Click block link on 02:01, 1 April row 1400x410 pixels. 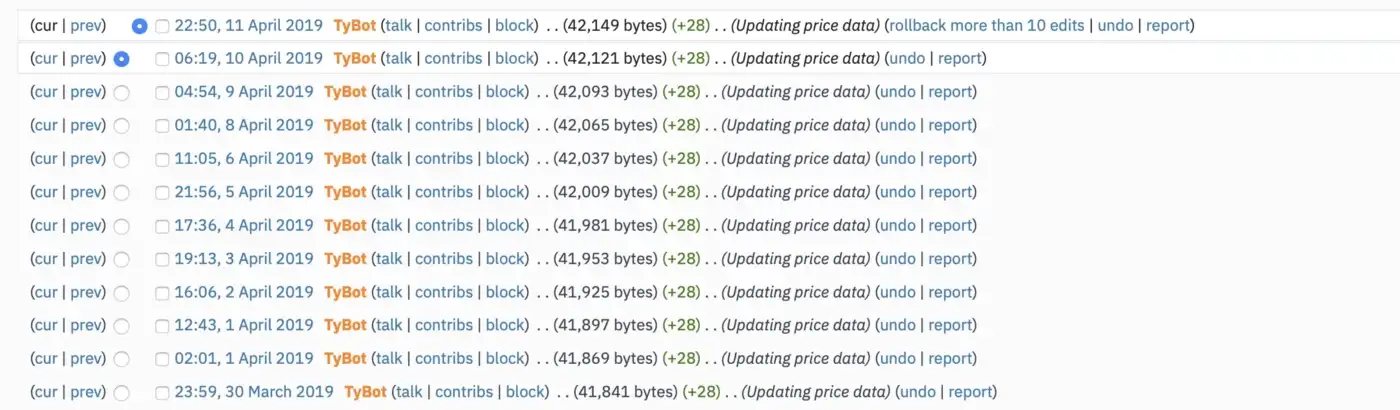click(x=506, y=358)
